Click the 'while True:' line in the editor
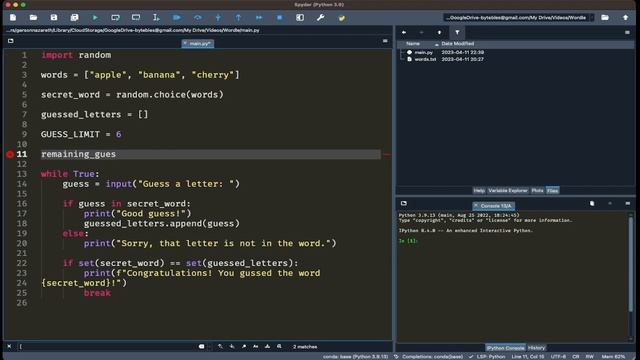This screenshot has width=640, height=360. [x=70, y=174]
